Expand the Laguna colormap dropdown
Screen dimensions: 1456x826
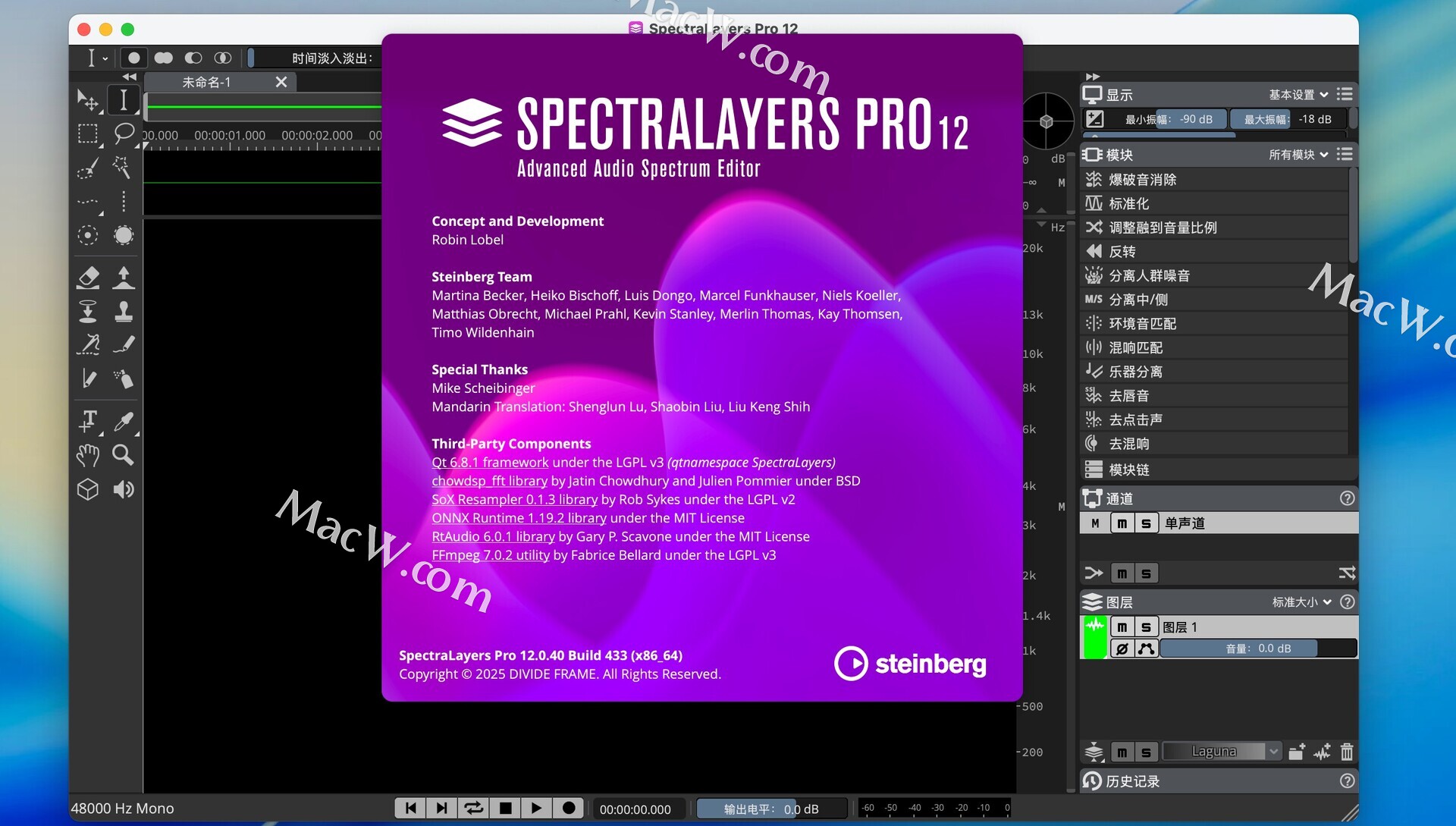click(x=1273, y=752)
